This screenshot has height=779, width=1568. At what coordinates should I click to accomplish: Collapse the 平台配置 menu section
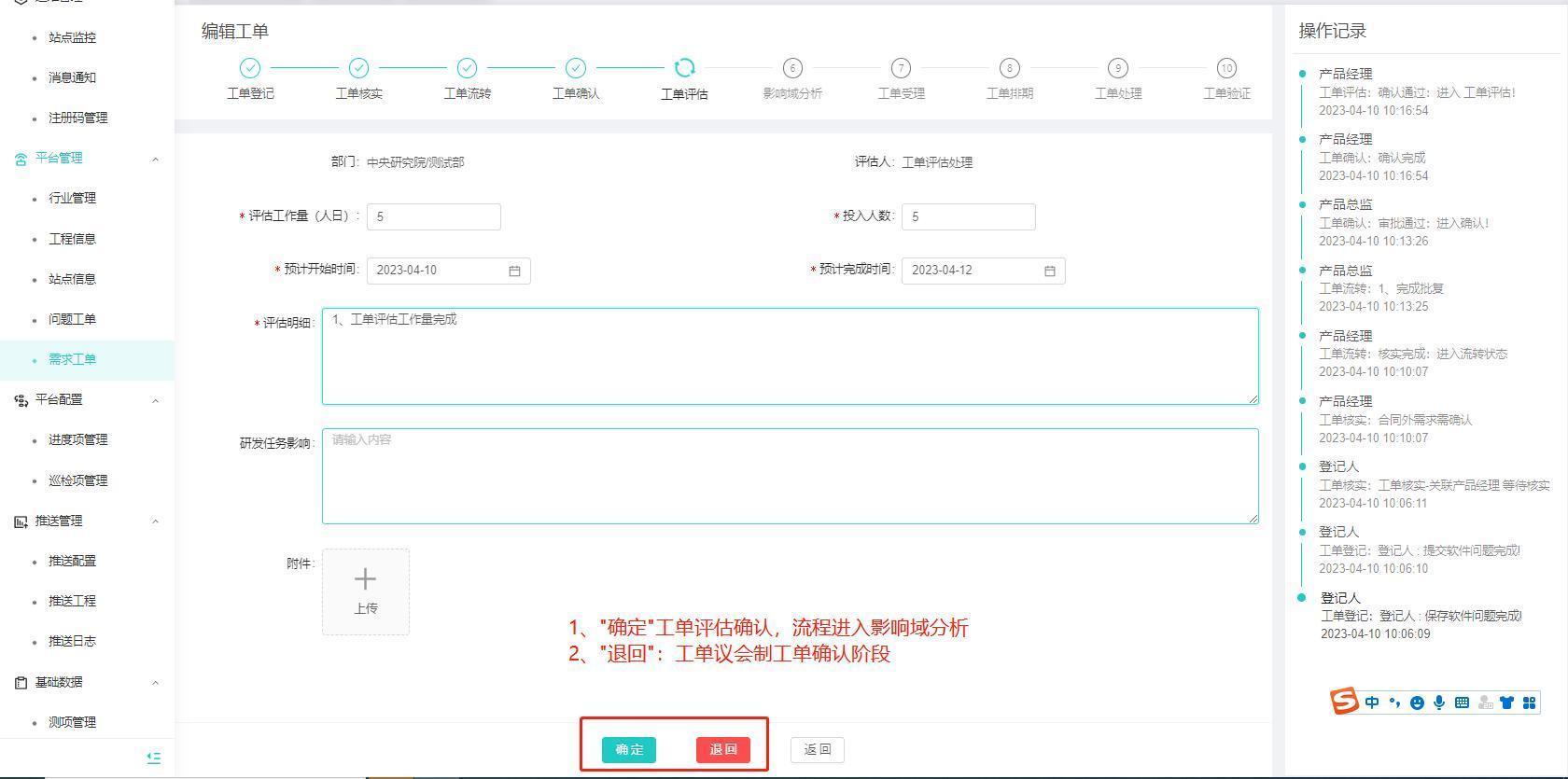click(x=155, y=400)
